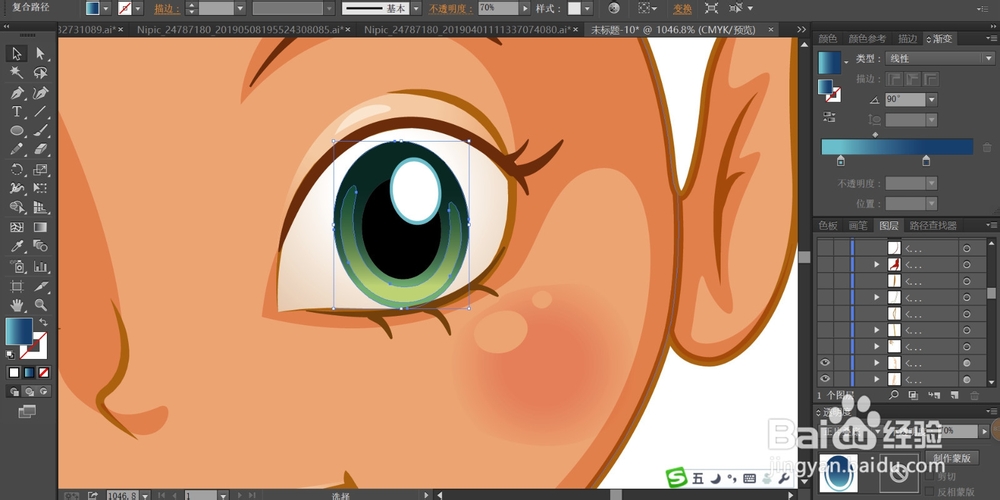Expand the bottom layer row arrow
This screenshot has height=500, width=1000.
coord(877,379)
